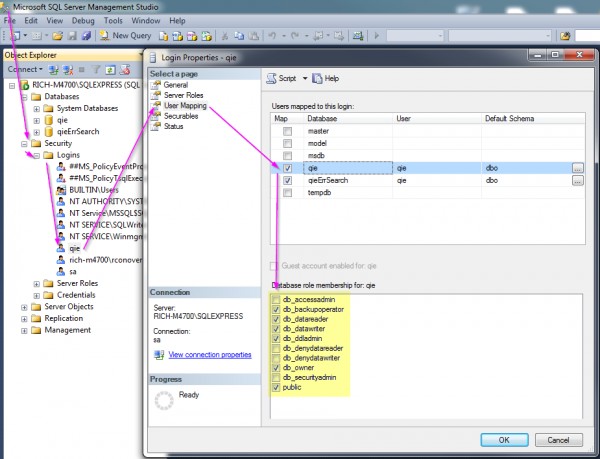Click the Script icon in Login Properties

coord(271,78)
